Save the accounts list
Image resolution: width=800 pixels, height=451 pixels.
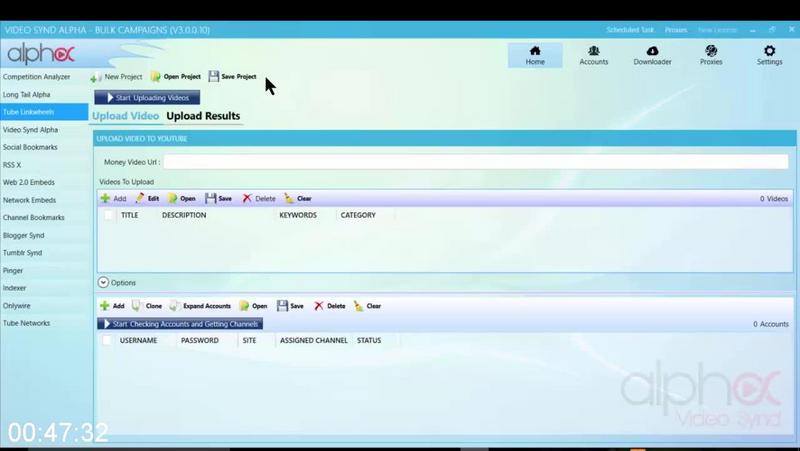(290, 306)
